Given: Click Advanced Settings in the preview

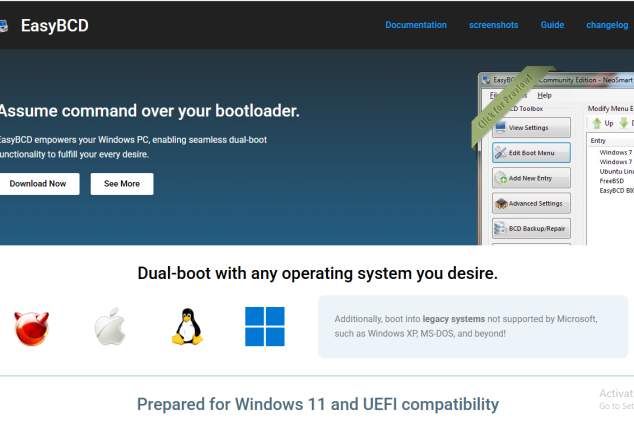Looking at the screenshot, I should (x=531, y=203).
